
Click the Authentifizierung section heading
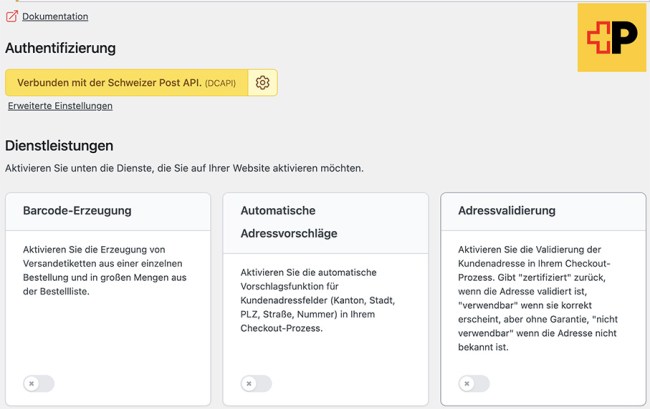click(60, 48)
